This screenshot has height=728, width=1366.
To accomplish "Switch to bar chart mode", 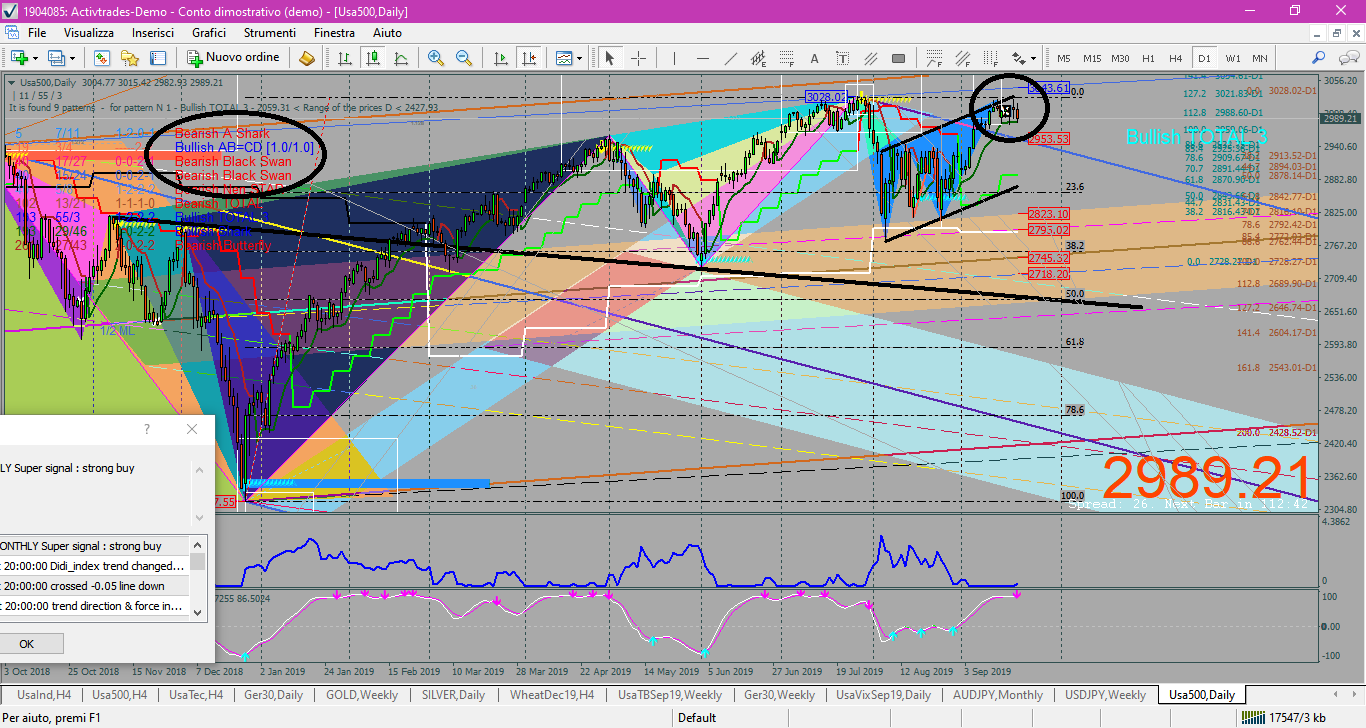I will click(344, 58).
